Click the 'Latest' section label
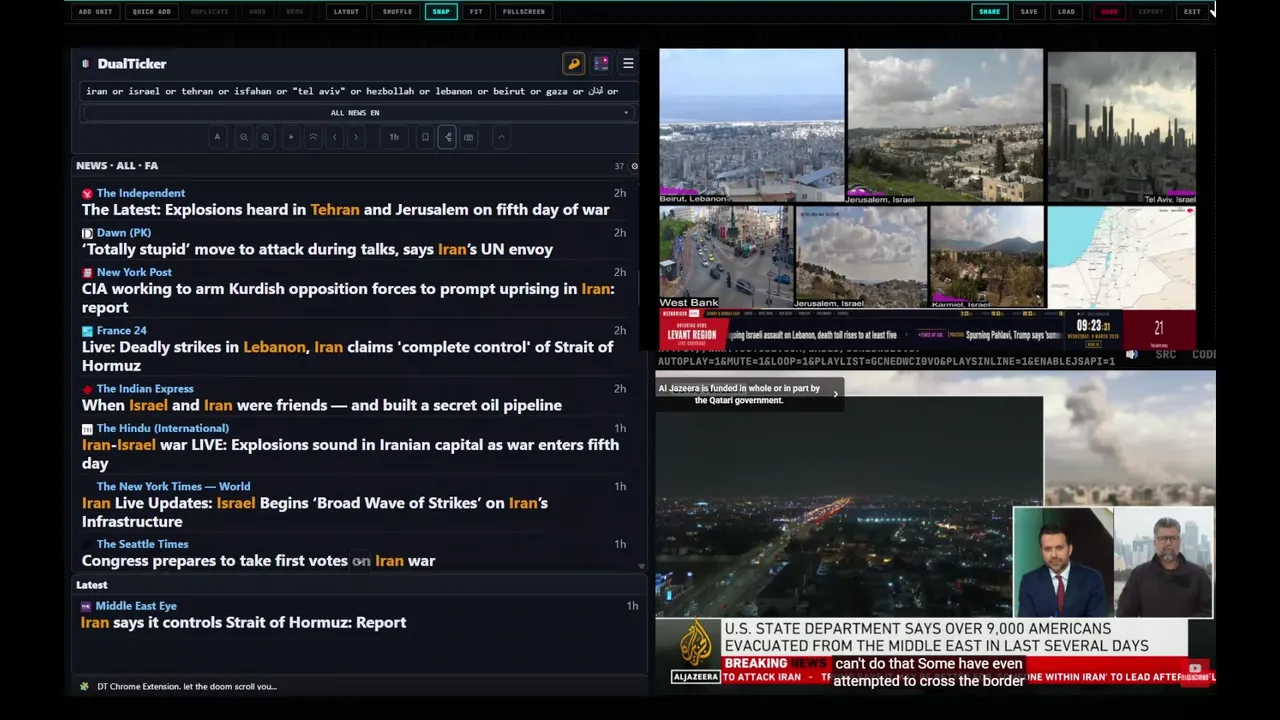This screenshot has height=720, width=1280. (x=92, y=585)
